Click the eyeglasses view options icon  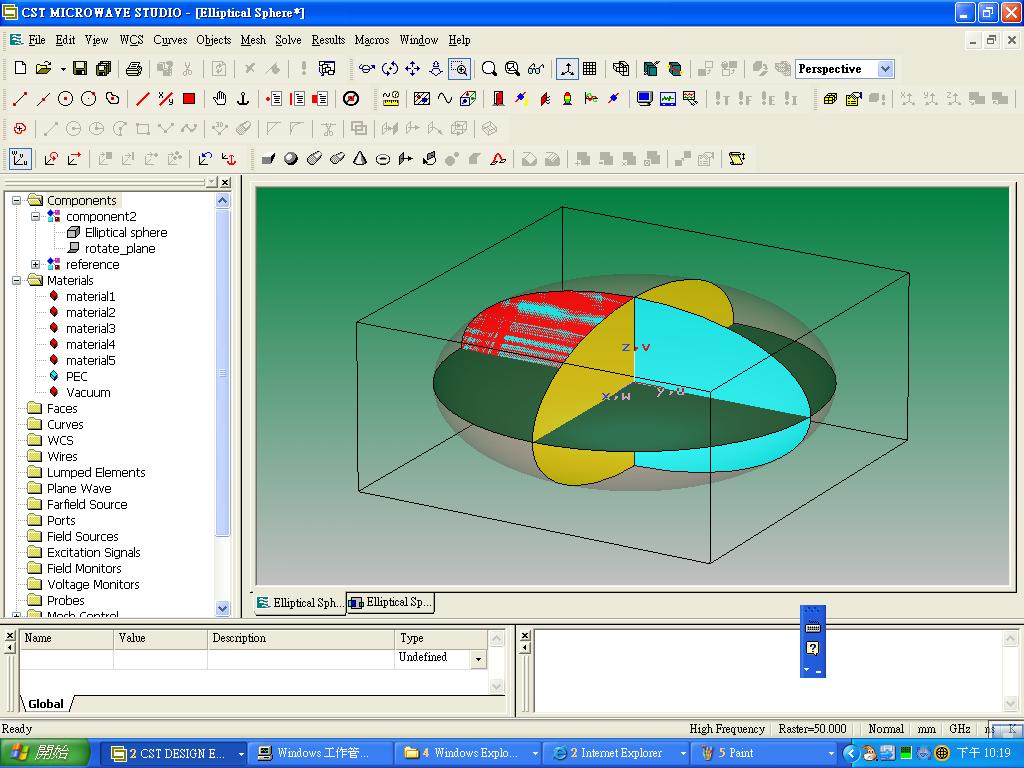(536, 68)
